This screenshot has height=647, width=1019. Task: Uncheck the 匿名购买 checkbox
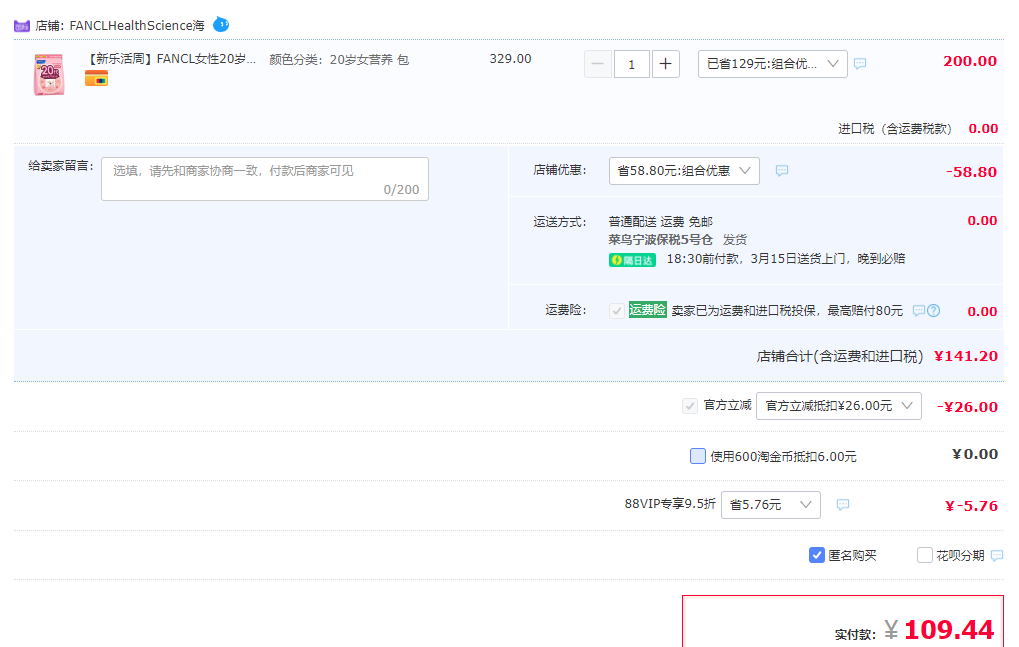(817, 555)
